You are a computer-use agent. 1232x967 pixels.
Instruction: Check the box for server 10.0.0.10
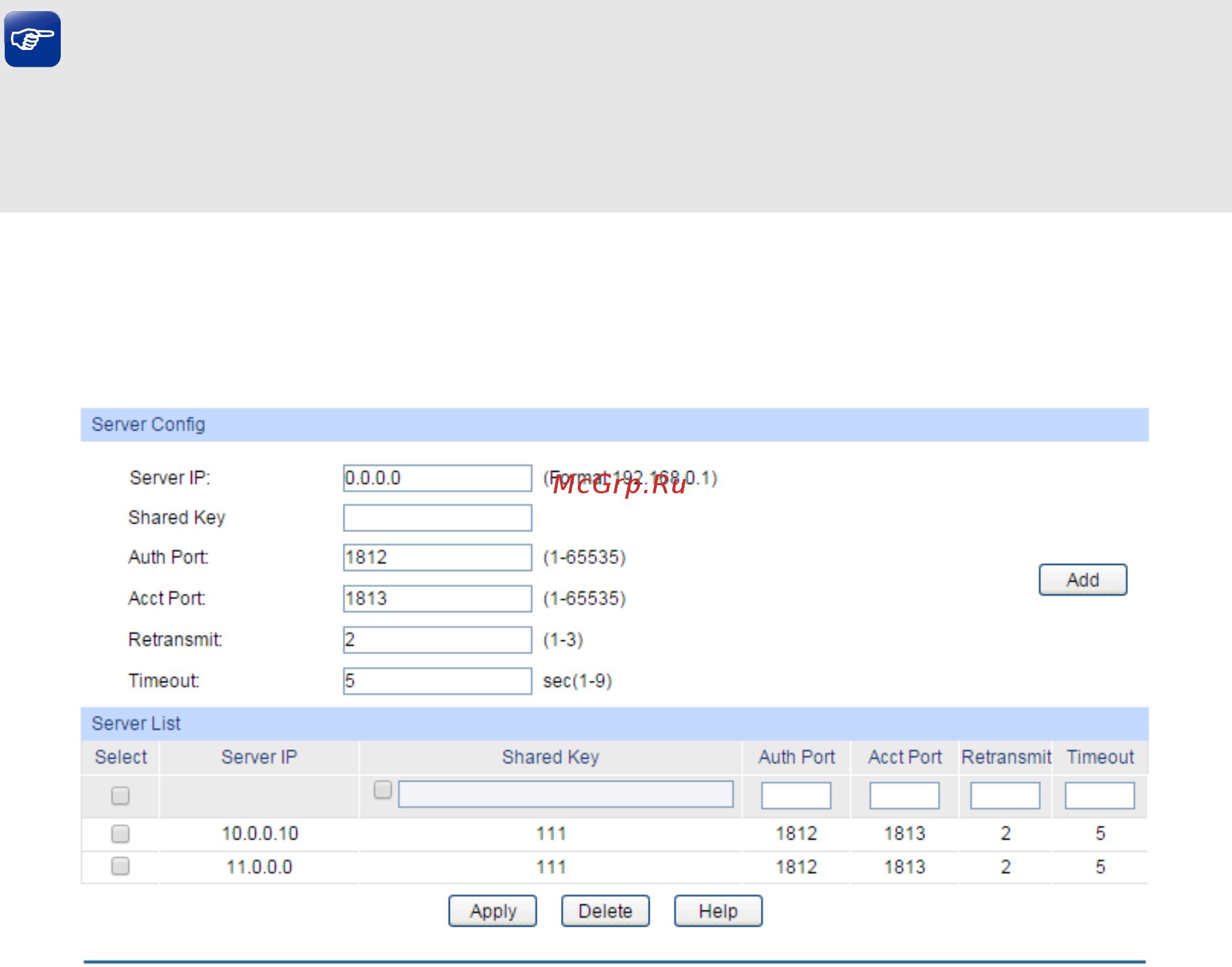(x=120, y=834)
